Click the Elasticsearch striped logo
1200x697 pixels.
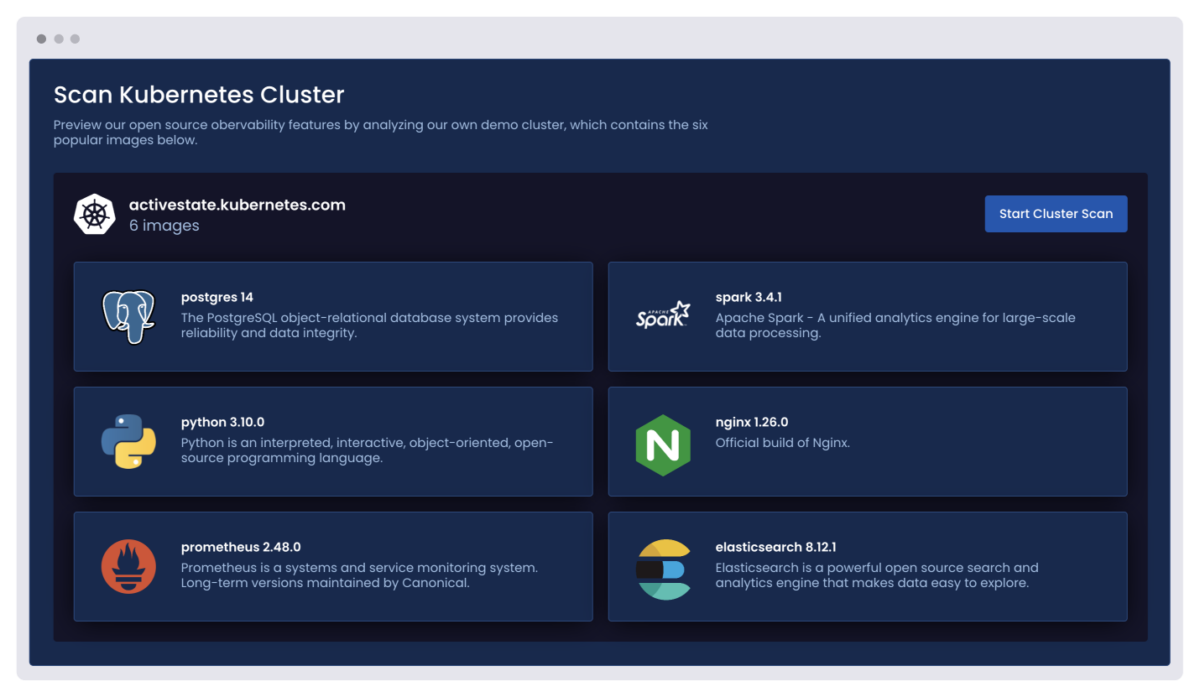663,568
